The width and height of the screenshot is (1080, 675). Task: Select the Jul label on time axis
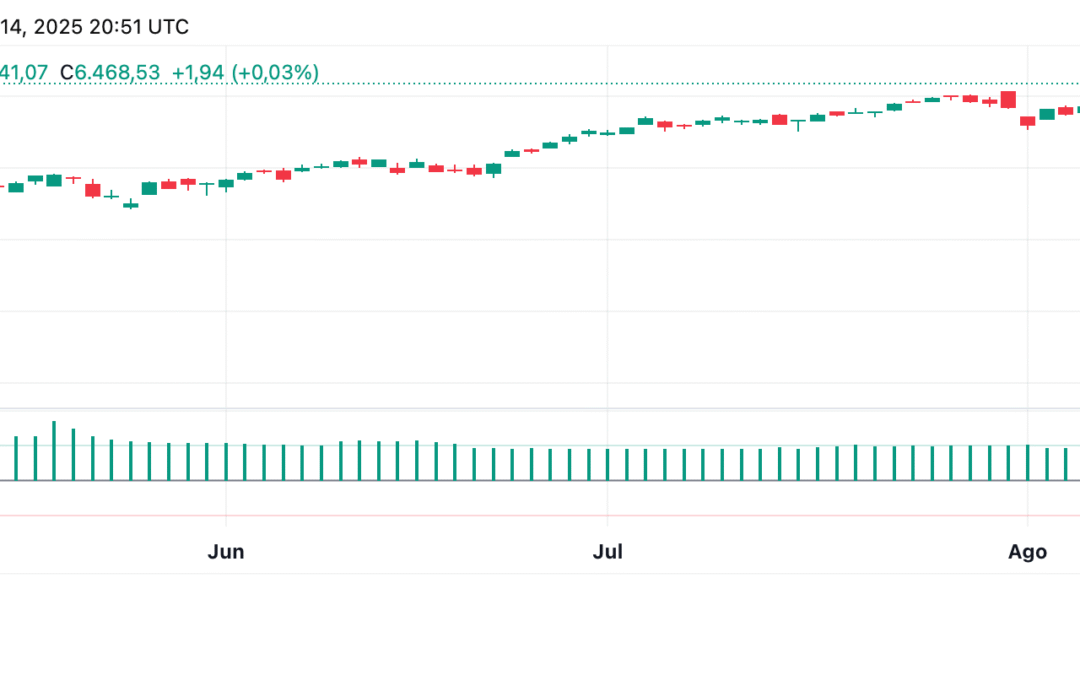click(x=607, y=552)
